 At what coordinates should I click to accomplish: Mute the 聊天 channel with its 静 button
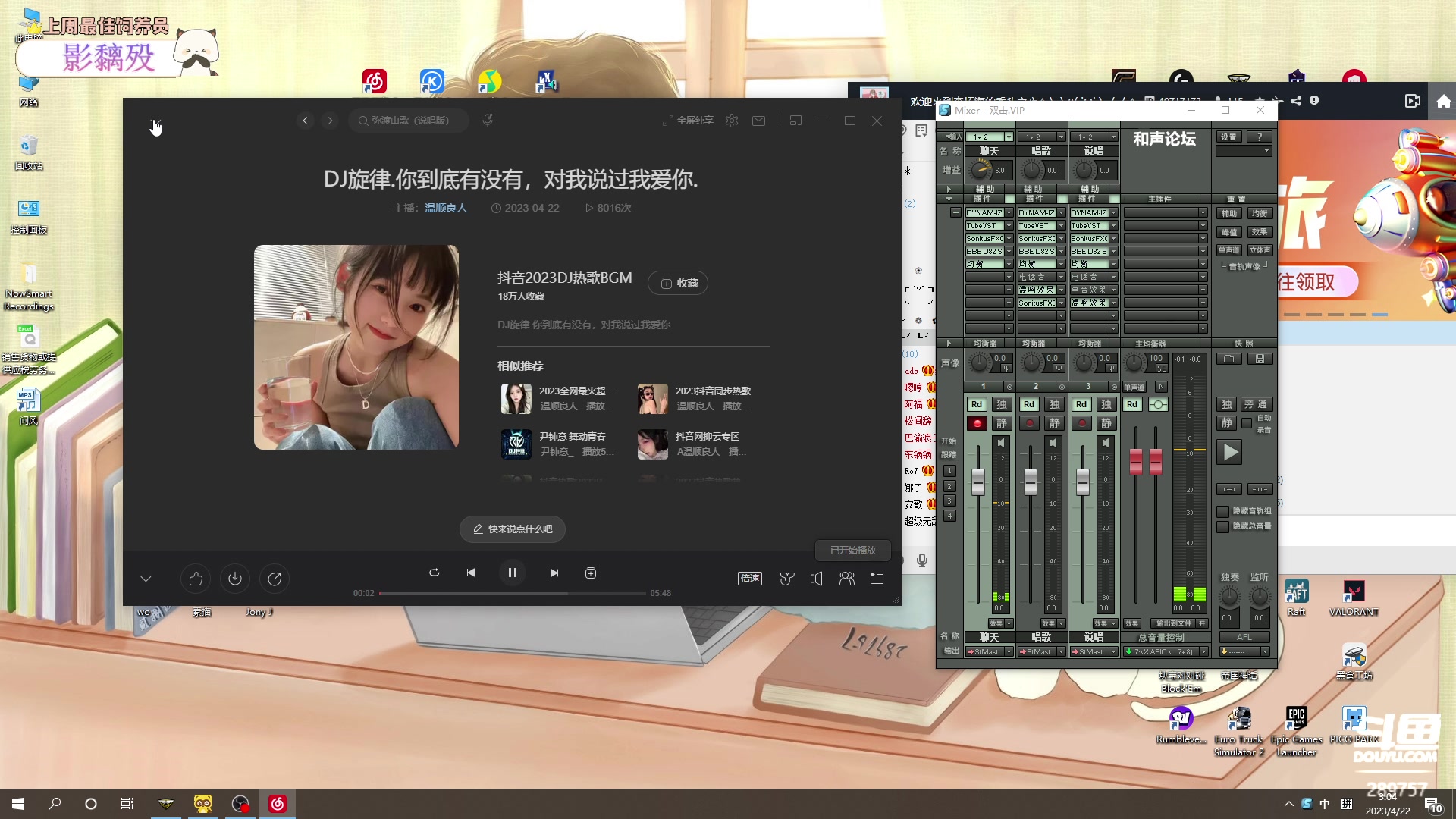pos(1001,423)
